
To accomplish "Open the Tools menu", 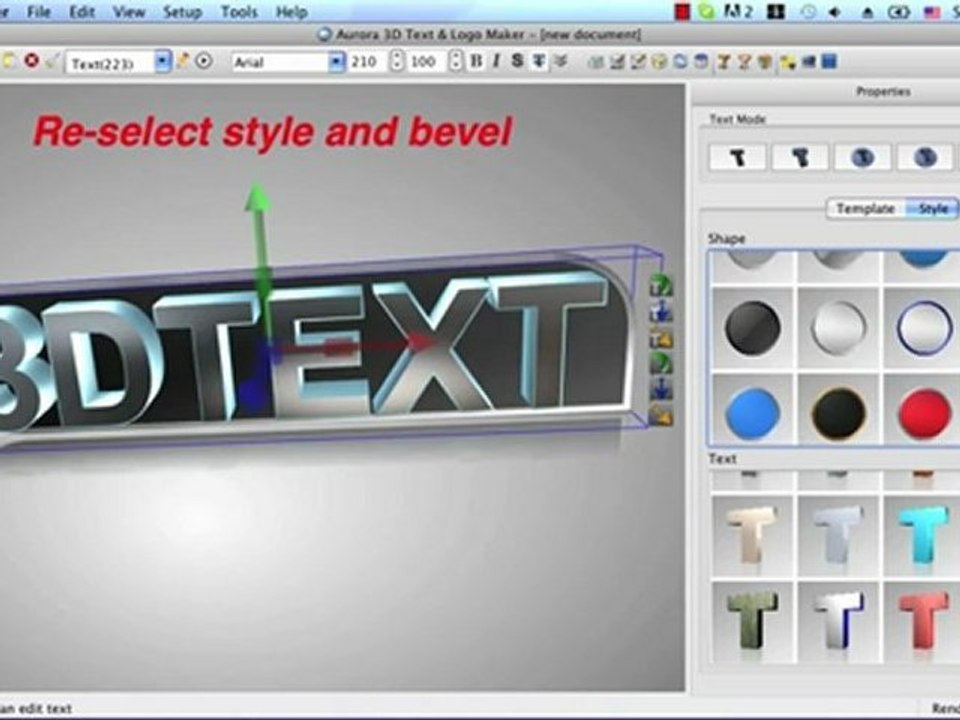I will (239, 12).
